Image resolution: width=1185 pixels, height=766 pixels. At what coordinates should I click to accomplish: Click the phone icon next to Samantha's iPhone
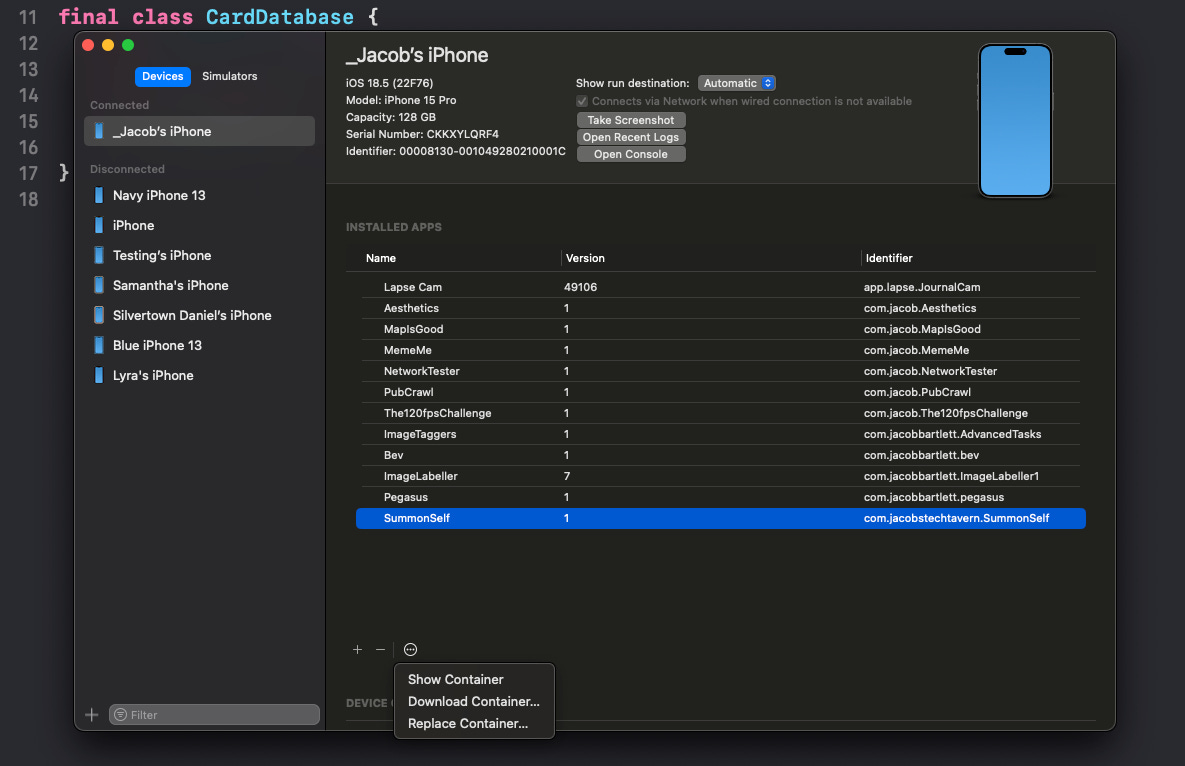click(x=99, y=286)
